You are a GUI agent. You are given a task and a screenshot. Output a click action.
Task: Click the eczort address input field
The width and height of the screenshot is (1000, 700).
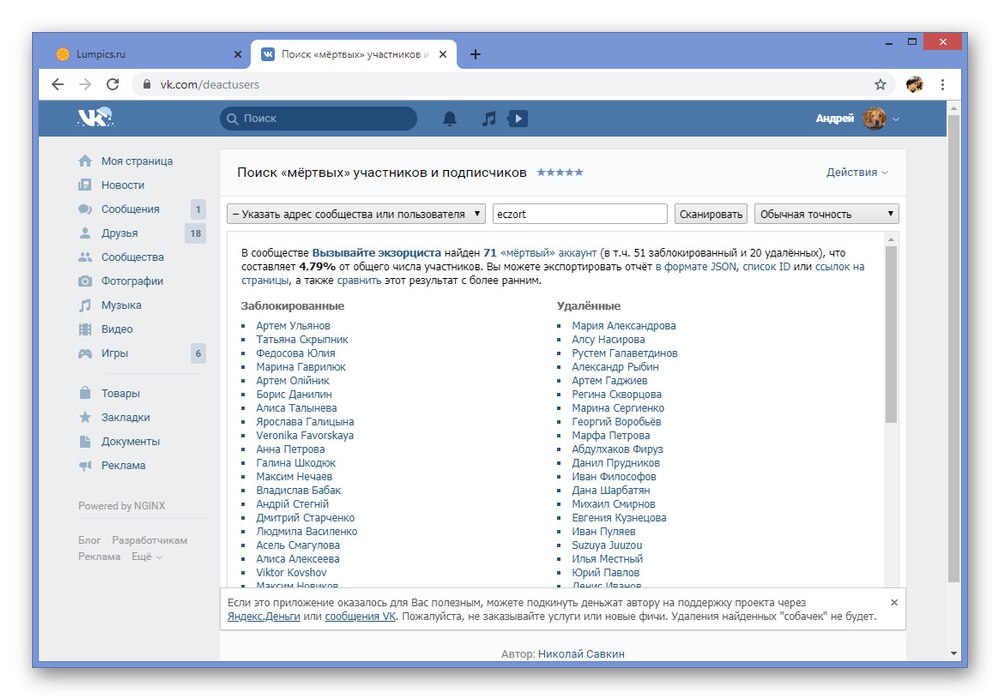coord(580,214)
